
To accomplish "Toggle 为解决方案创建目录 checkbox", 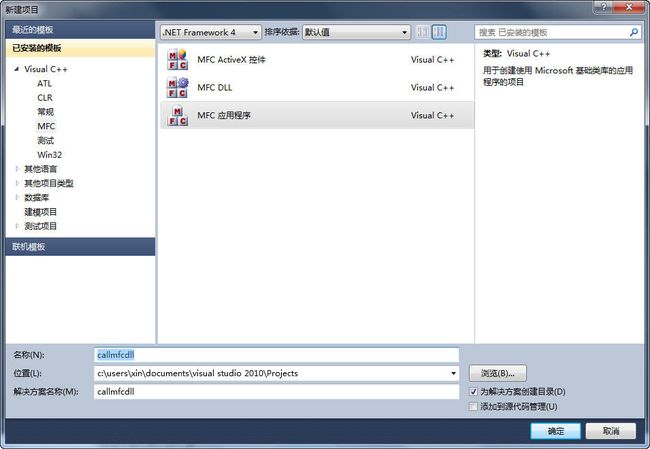I will pos(473,391).
